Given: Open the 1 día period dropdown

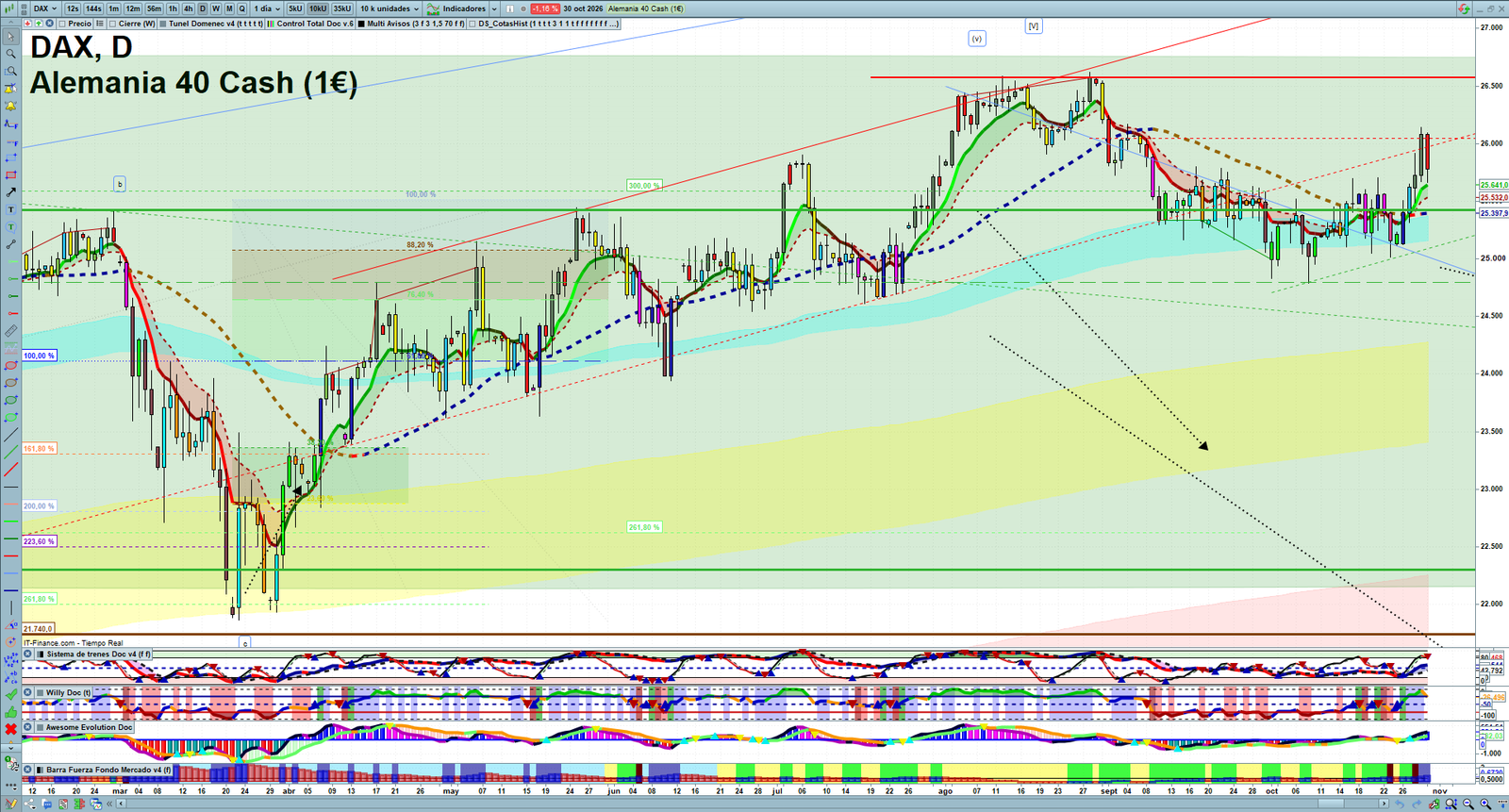Looking at the screenshot, I should click(x=267, y=8).
